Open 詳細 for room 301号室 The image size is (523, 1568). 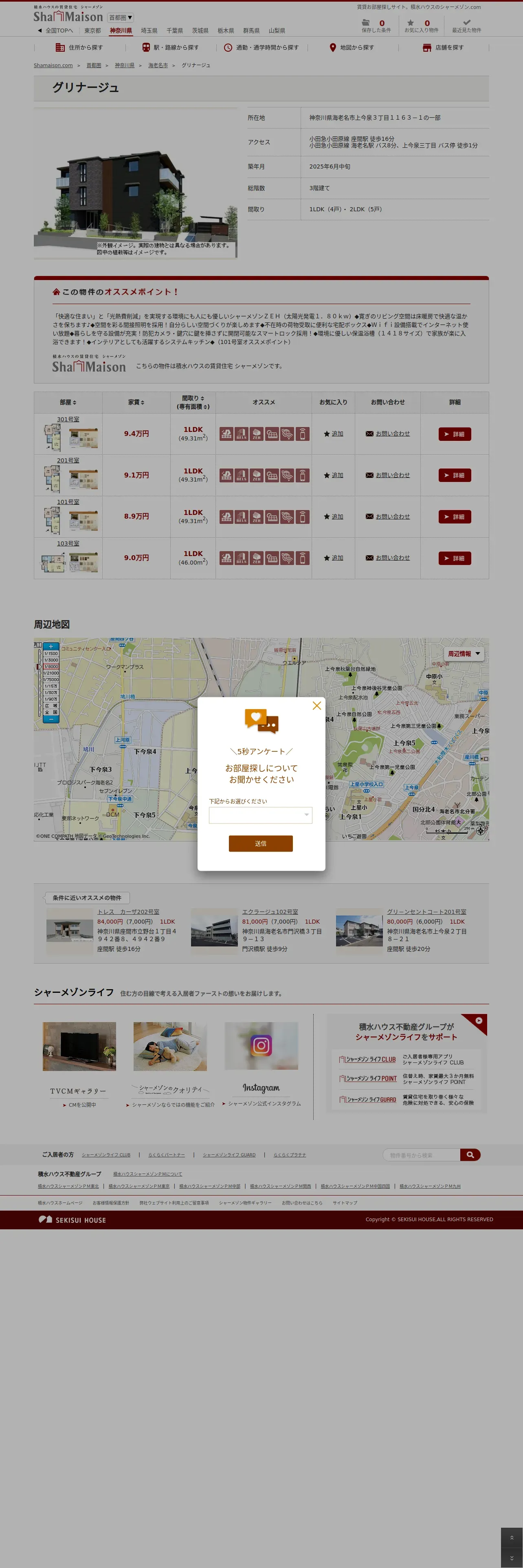pos(455,434)
